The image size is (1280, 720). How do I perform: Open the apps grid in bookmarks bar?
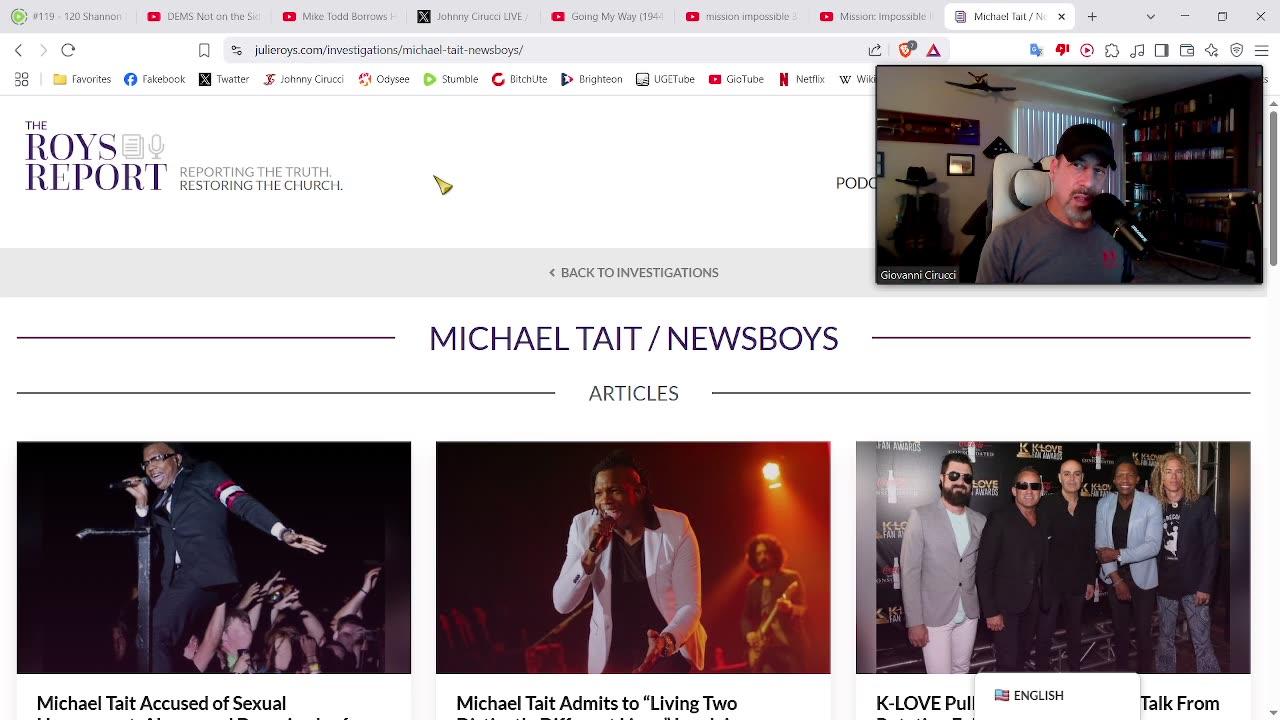(x=21, y=79)
